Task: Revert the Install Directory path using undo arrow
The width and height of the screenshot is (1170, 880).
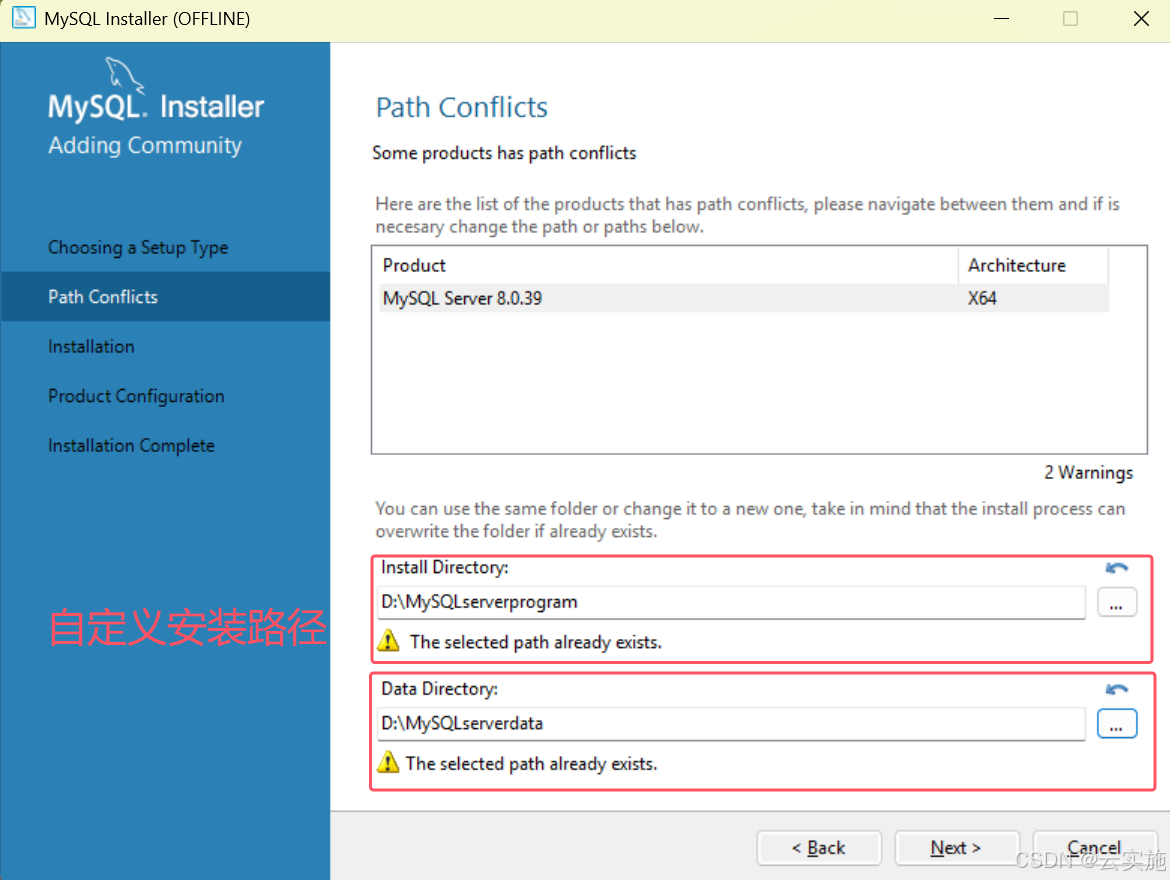Action: point(1116,568)
